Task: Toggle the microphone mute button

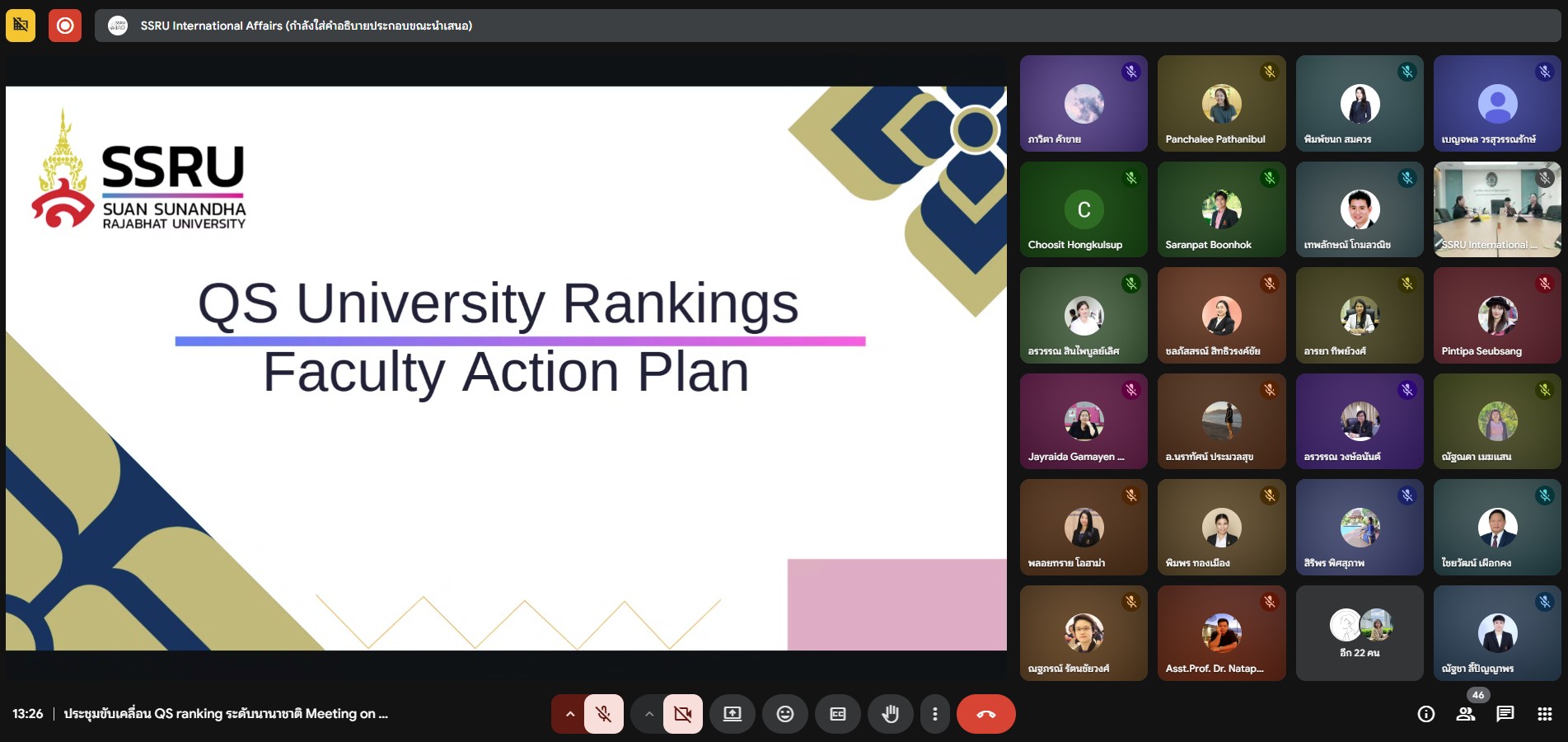Action: pos(604,714)
